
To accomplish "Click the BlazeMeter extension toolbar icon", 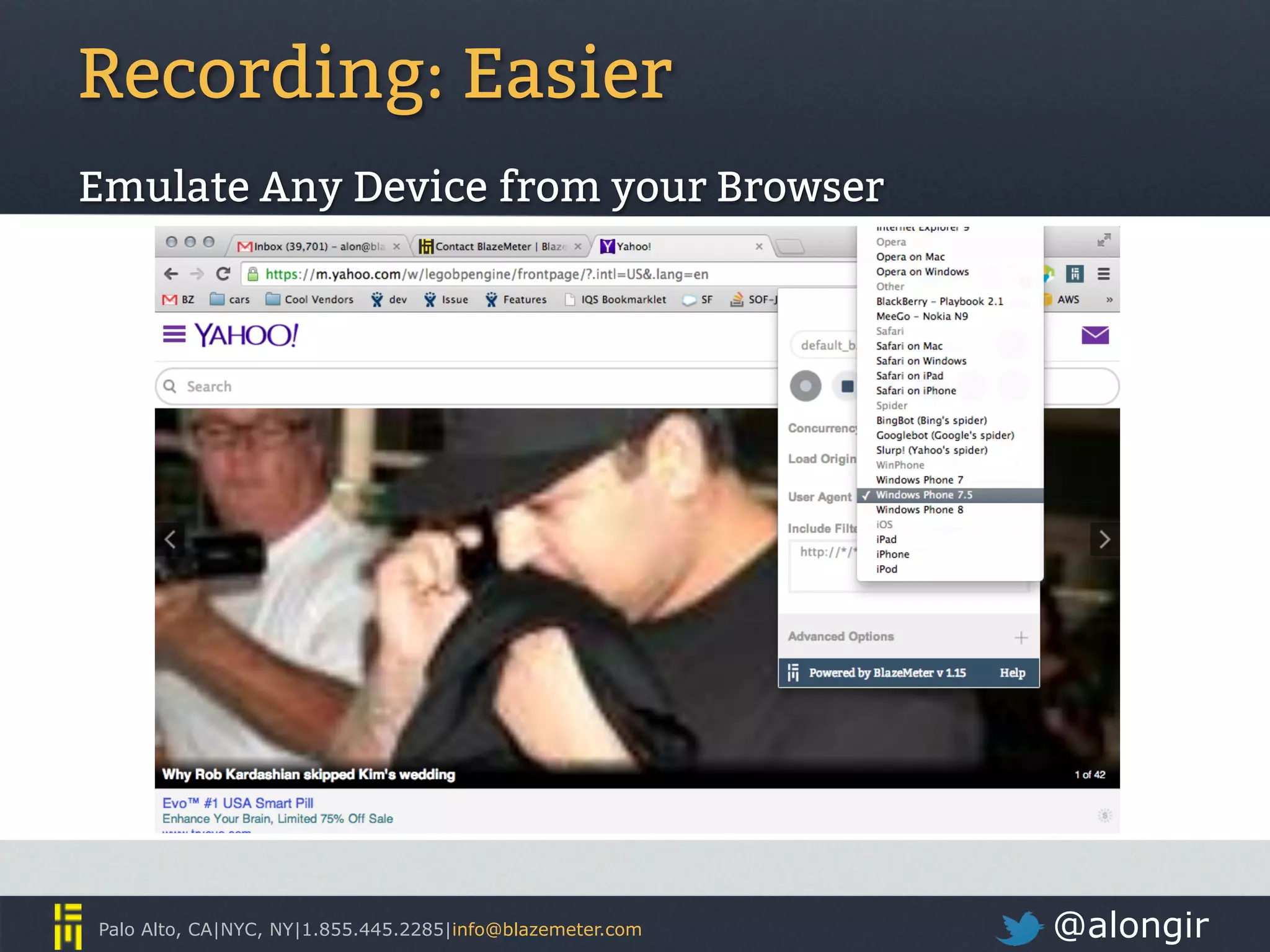I will pyautogui.click(x=1075, y=274).
